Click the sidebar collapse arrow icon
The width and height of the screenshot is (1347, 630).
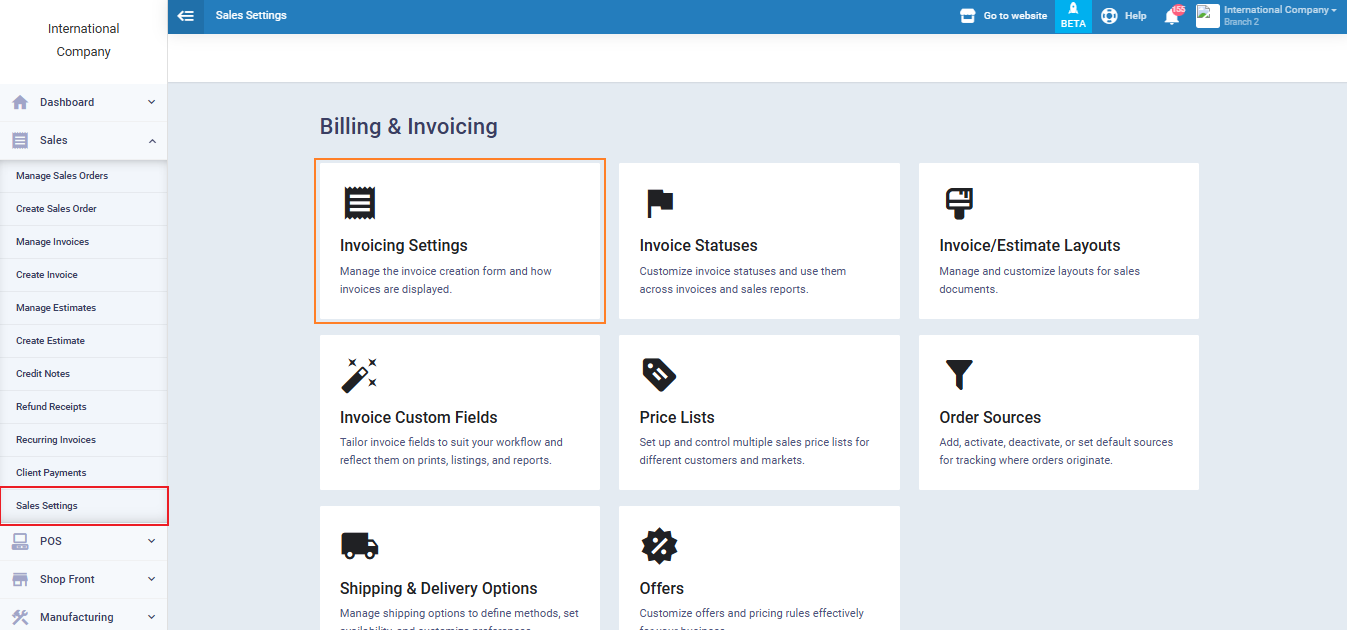185,16
